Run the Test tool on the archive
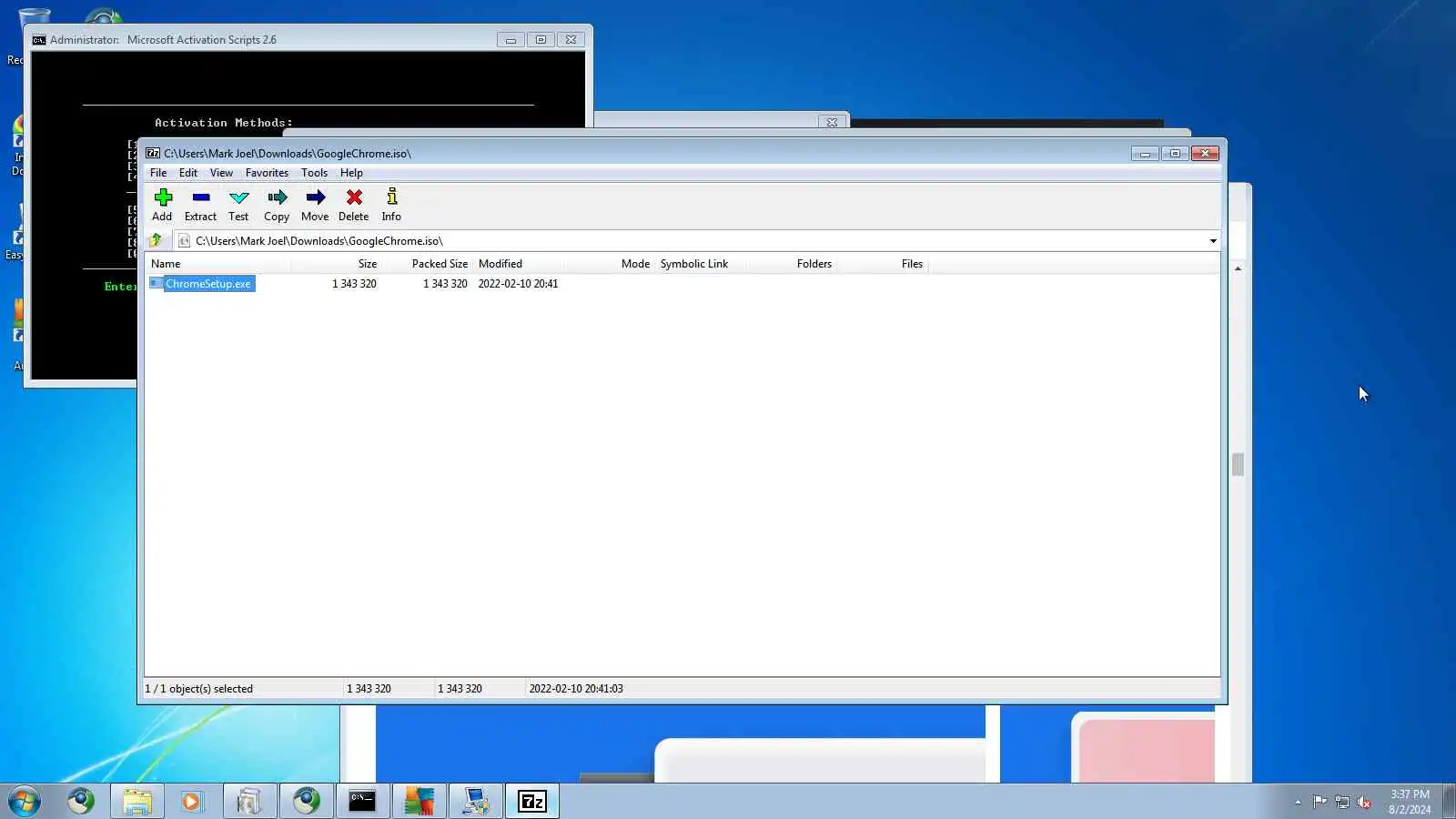 238,205
